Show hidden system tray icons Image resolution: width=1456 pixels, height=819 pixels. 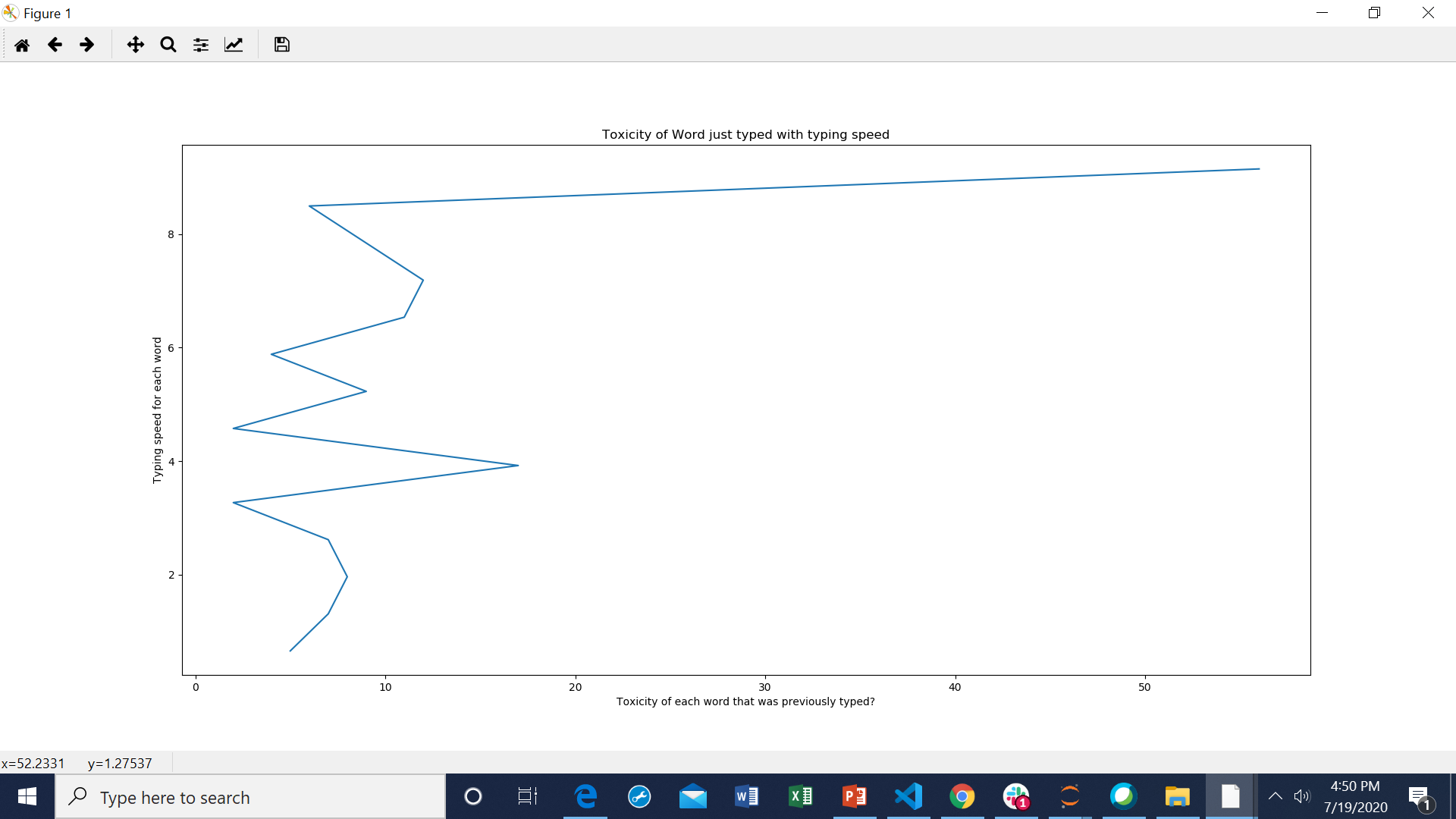(1276, 796)
